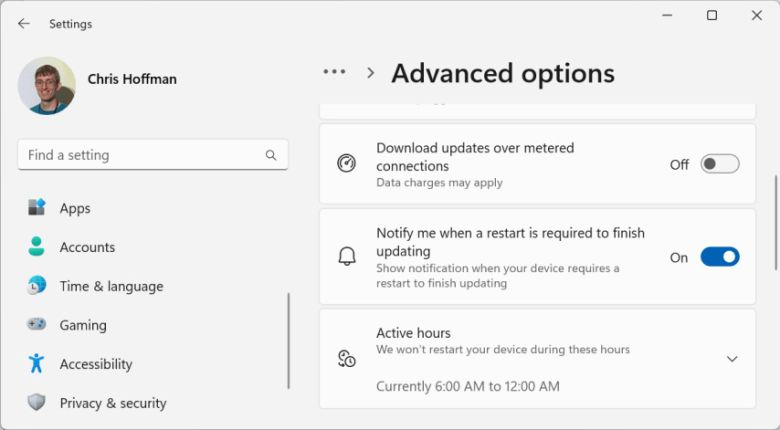Screen dimensions: 780x430
Task: Turn off restart required notification toggle
Action: [x=719, y=257]
